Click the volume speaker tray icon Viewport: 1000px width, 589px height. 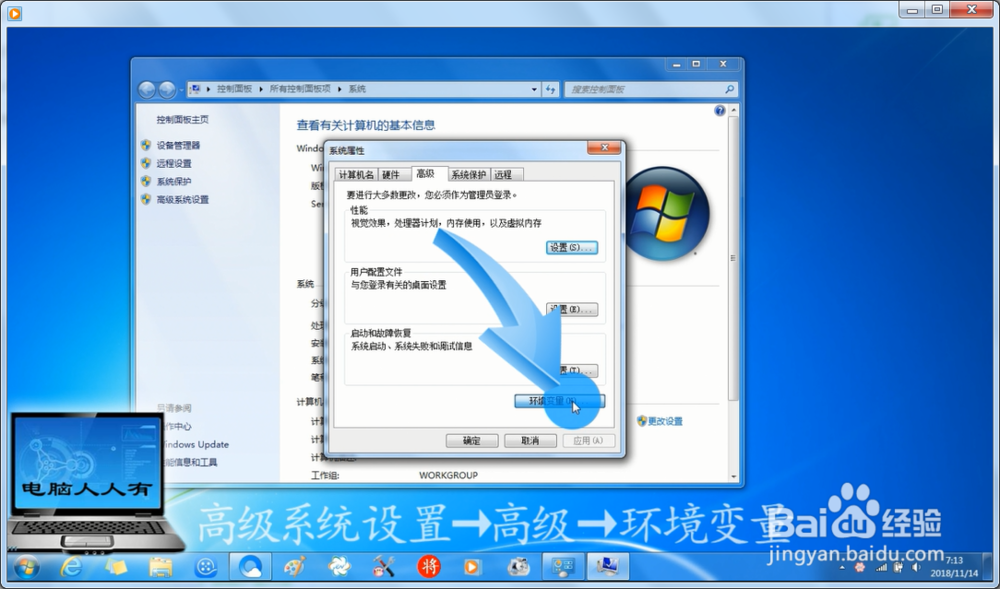pos(916,567)
